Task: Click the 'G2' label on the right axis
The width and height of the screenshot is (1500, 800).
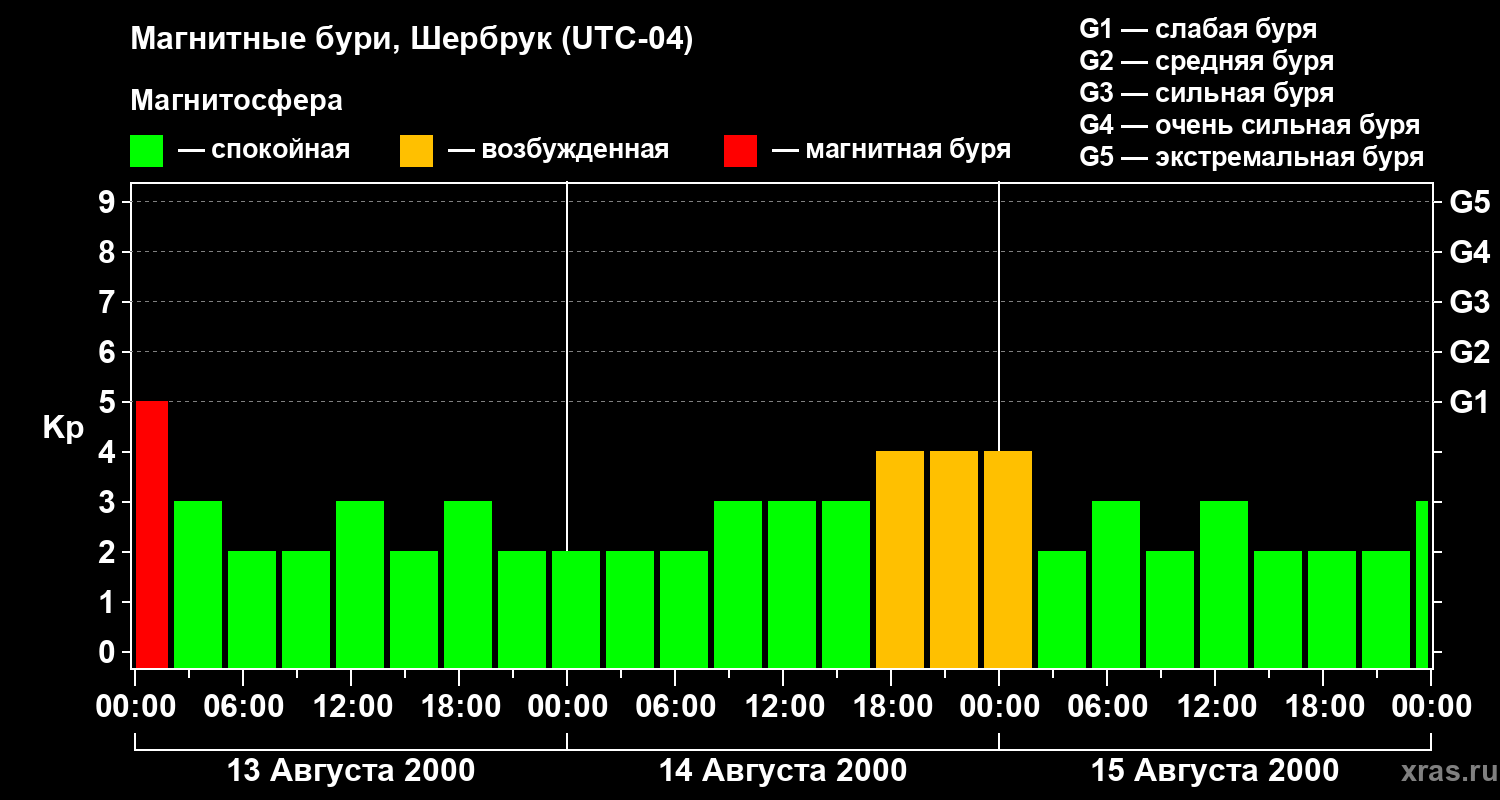Action: click(1469, 352)
